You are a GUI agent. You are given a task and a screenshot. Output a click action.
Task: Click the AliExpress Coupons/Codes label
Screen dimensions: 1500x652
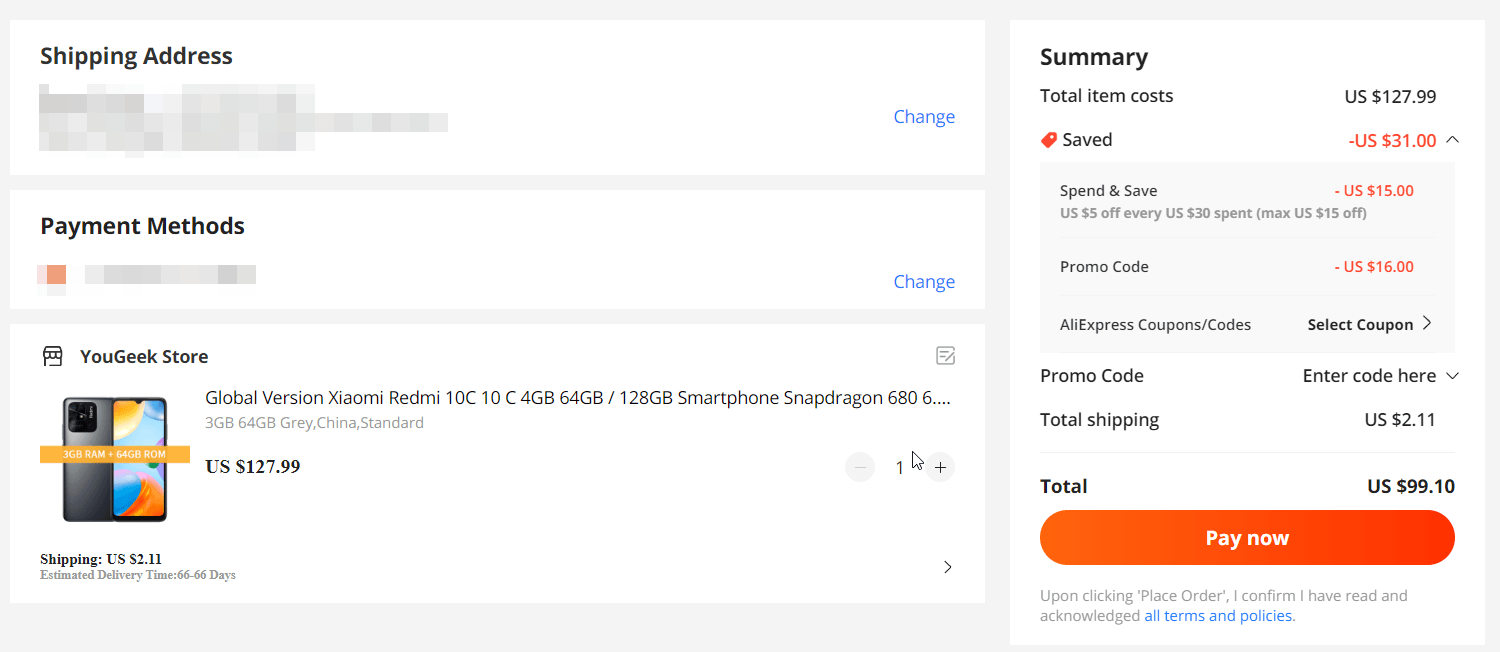pos(1155,325)
